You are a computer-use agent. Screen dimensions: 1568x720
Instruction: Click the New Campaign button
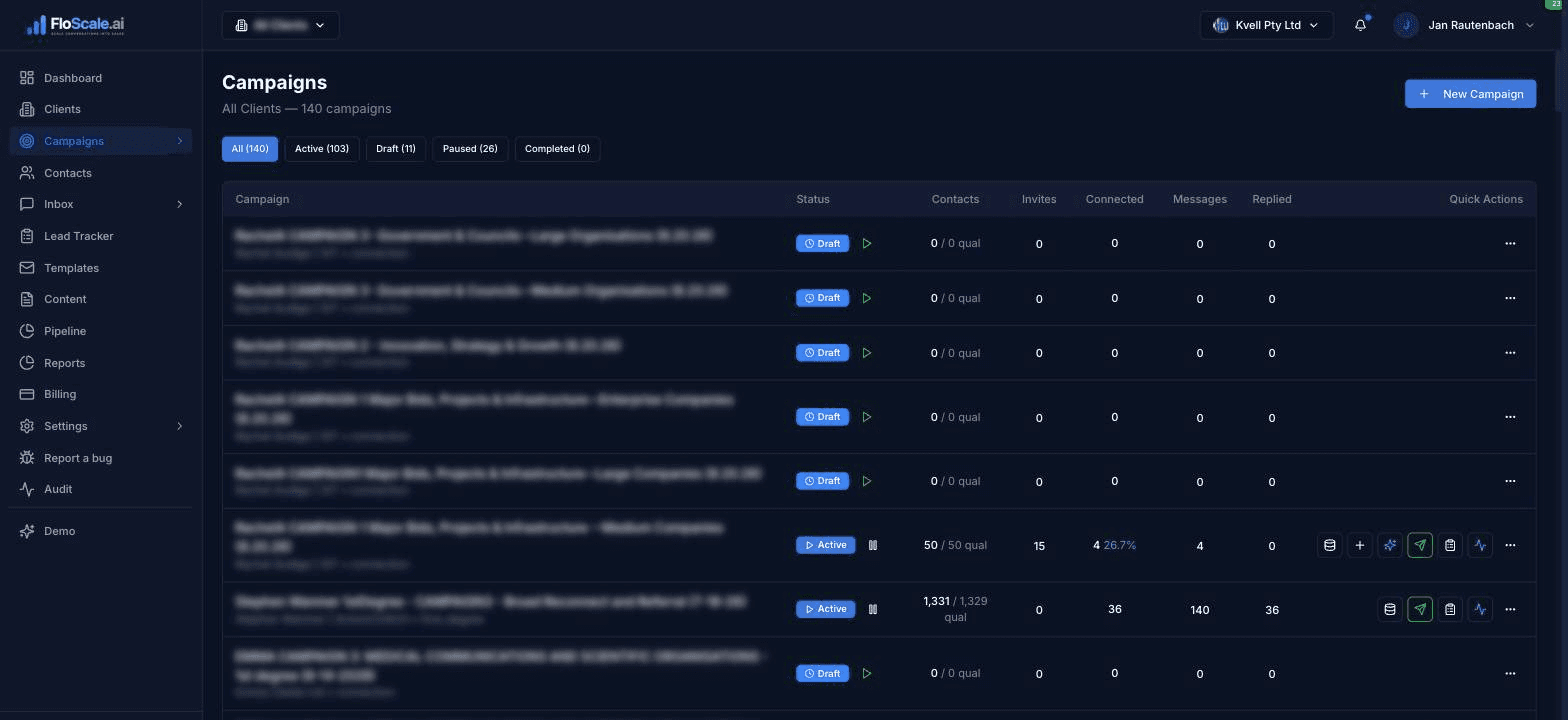click(1470, 94)
